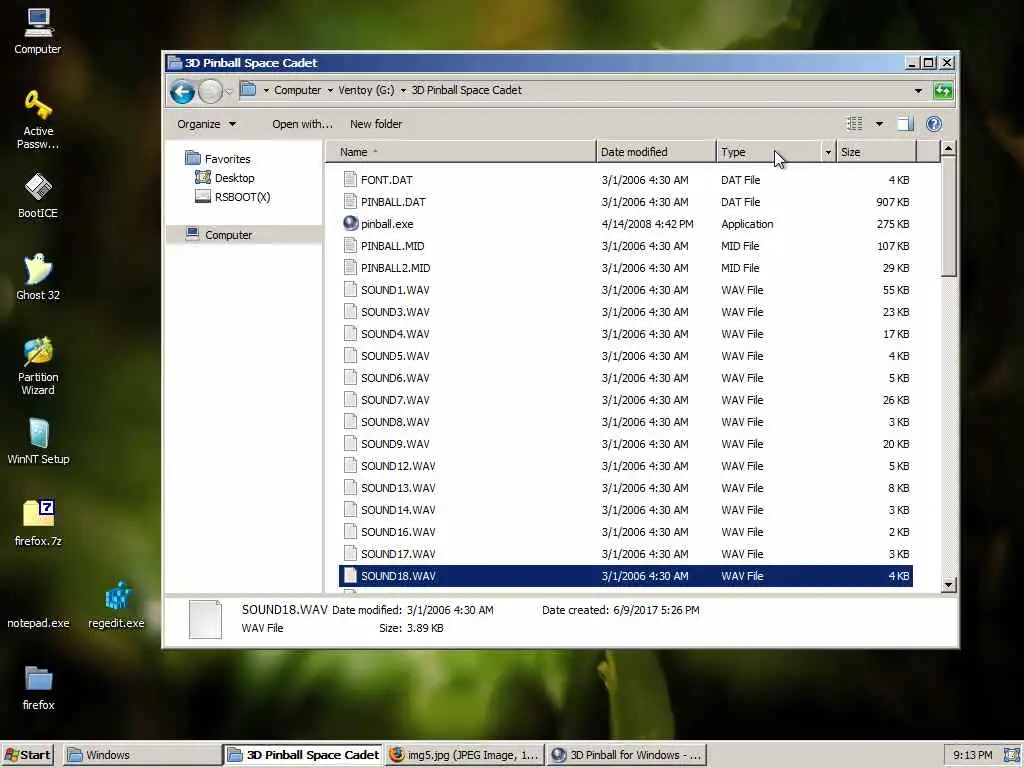Click the large file preview thumbnail in details pane
The width and height of the screenshot is (1024, 768).
[x=205, y=619]
